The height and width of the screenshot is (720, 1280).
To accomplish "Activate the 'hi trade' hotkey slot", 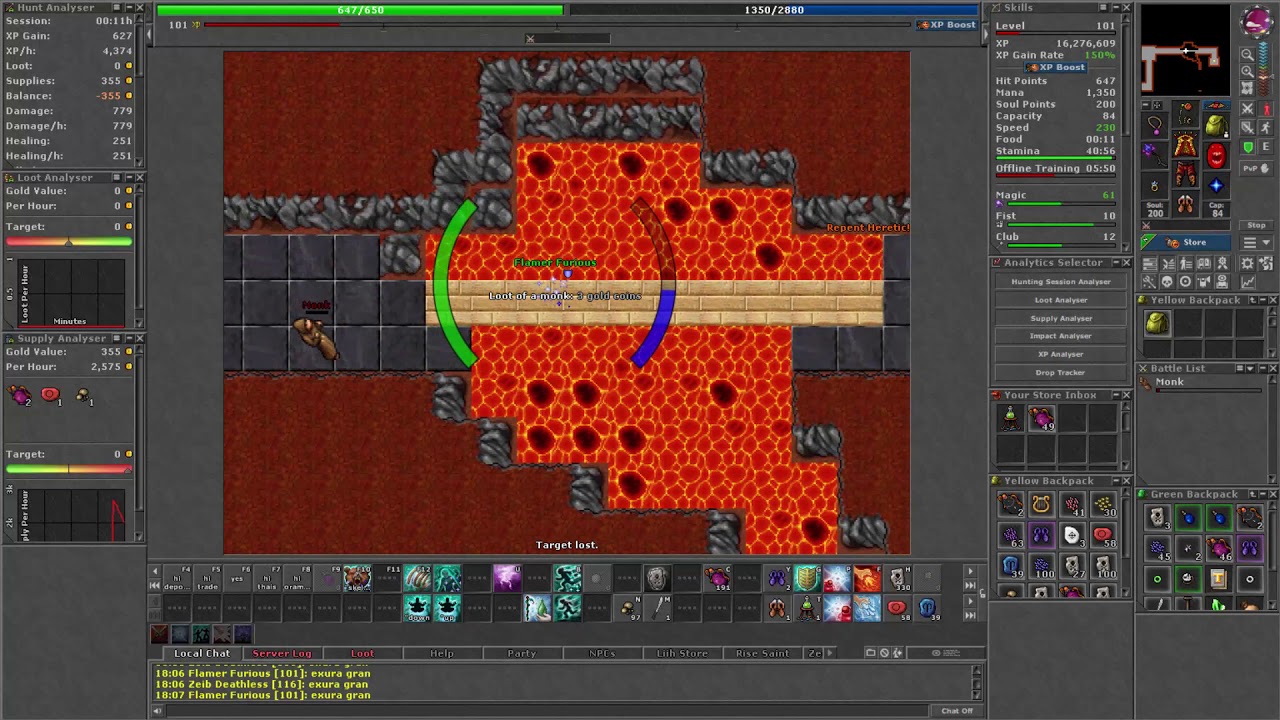I will tap(207, 577).
